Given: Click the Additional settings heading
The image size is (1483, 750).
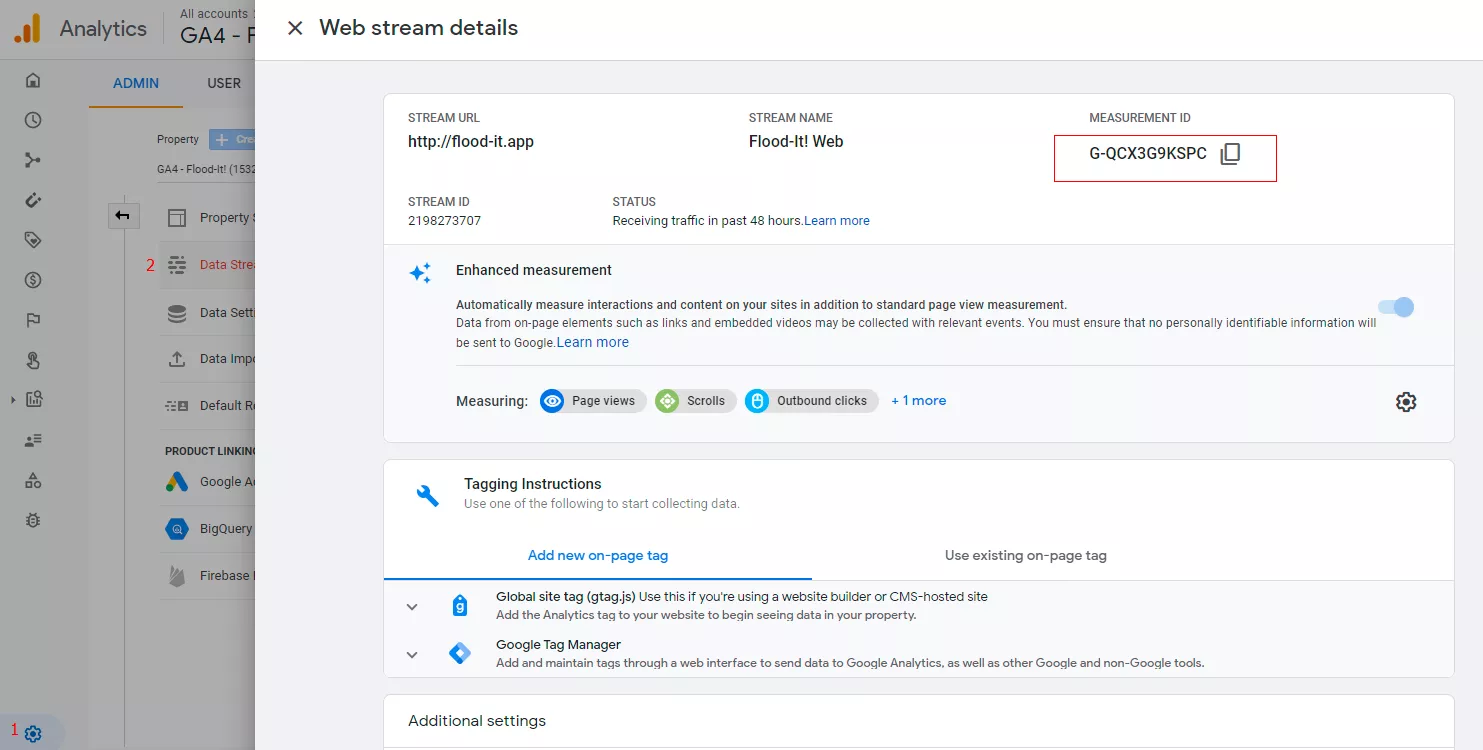Looking at the screenshot, I should coord(477,721).
